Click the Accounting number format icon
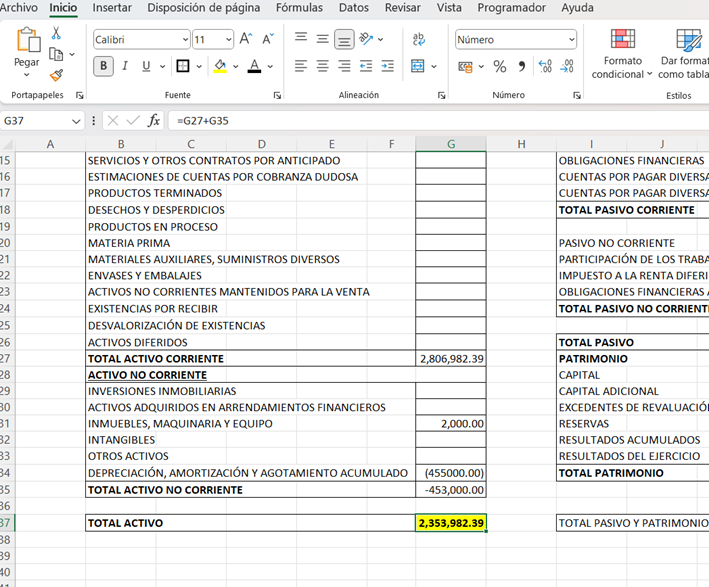This screenshot has height=587, width=709. tap(465, 67)
